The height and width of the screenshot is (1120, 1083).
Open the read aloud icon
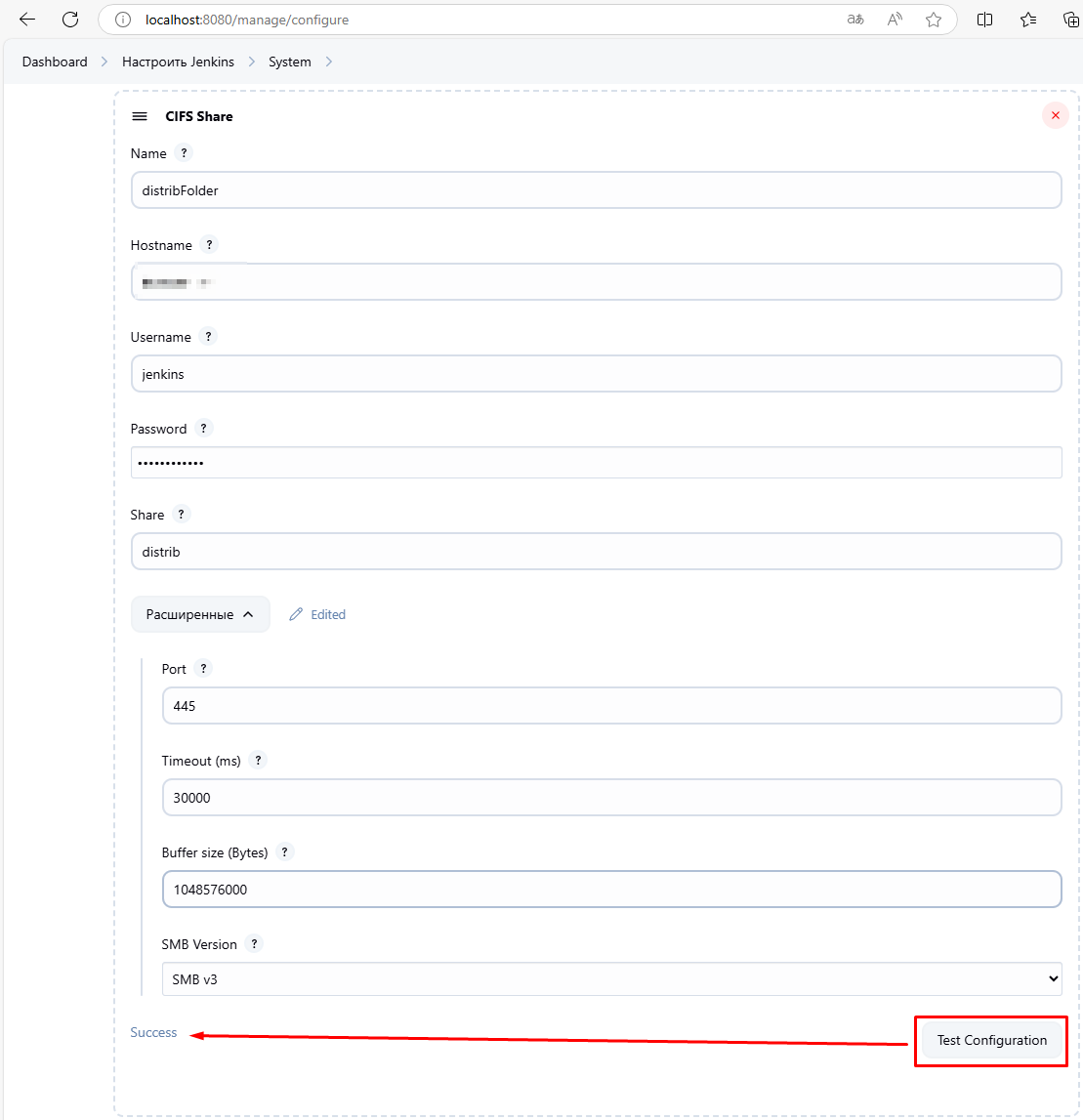(x=895, y=20)
